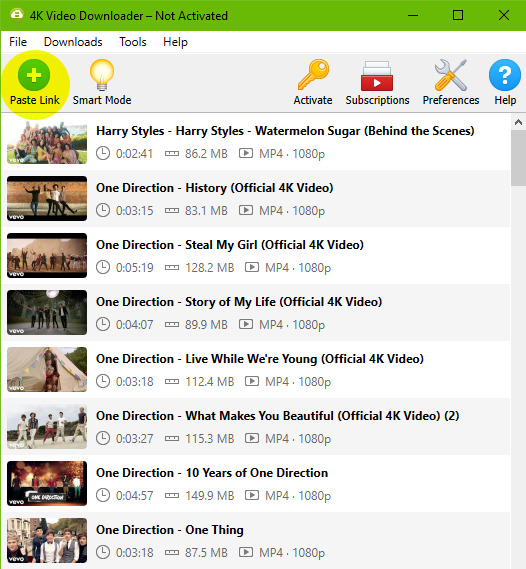This screenshot has width=526, height=569.
Task: Click video format icon in History row
Action: (x=246, y=210)
